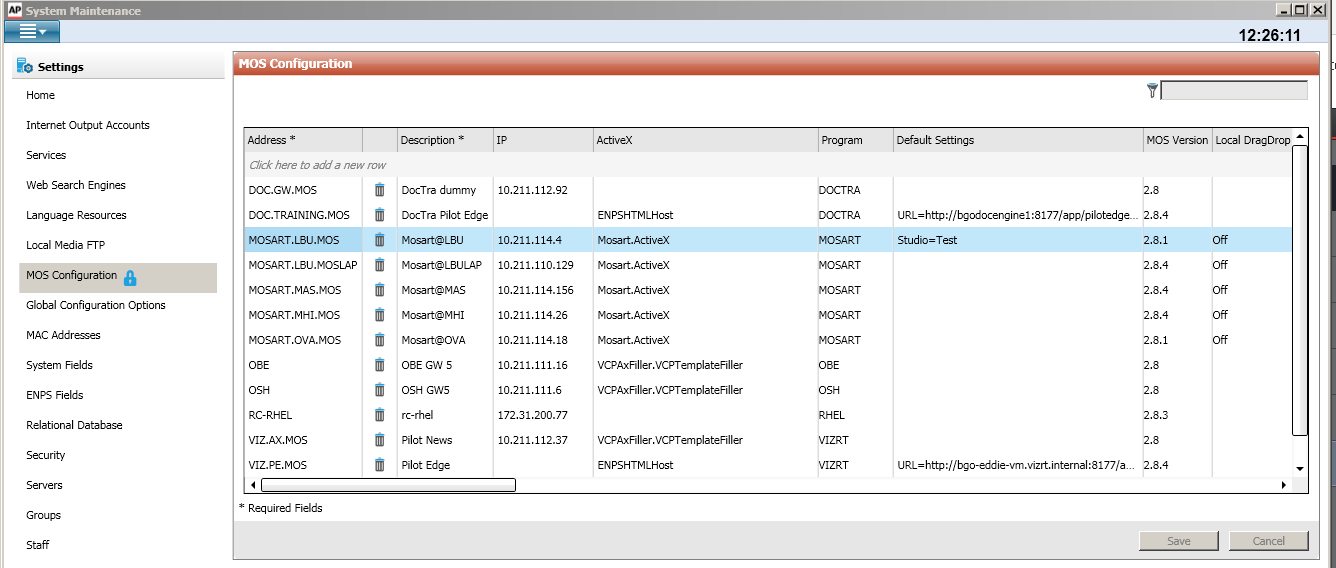Sort table by MOS Version column header
This screenshot has width=1336, height=568.
1176,140
